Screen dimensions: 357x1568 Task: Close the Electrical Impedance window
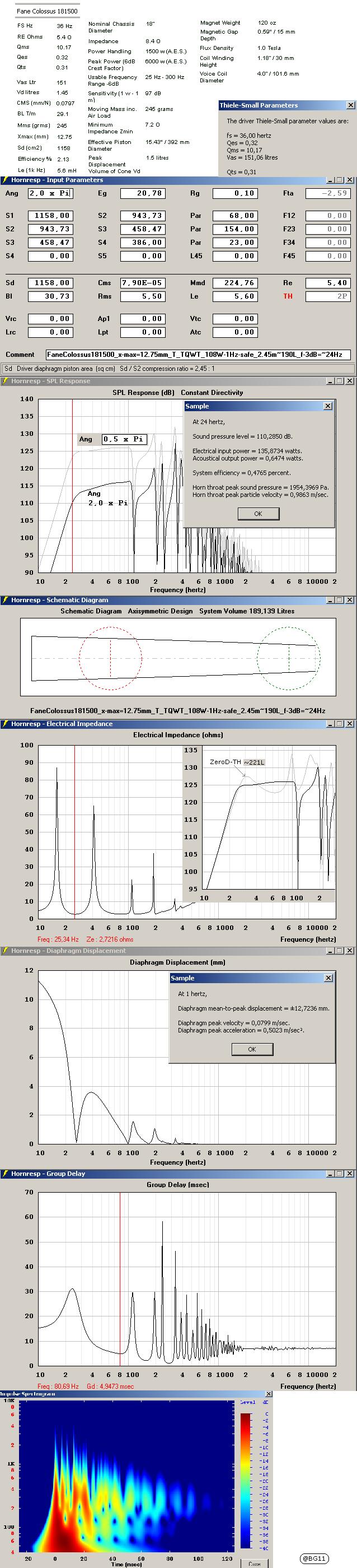350,724
